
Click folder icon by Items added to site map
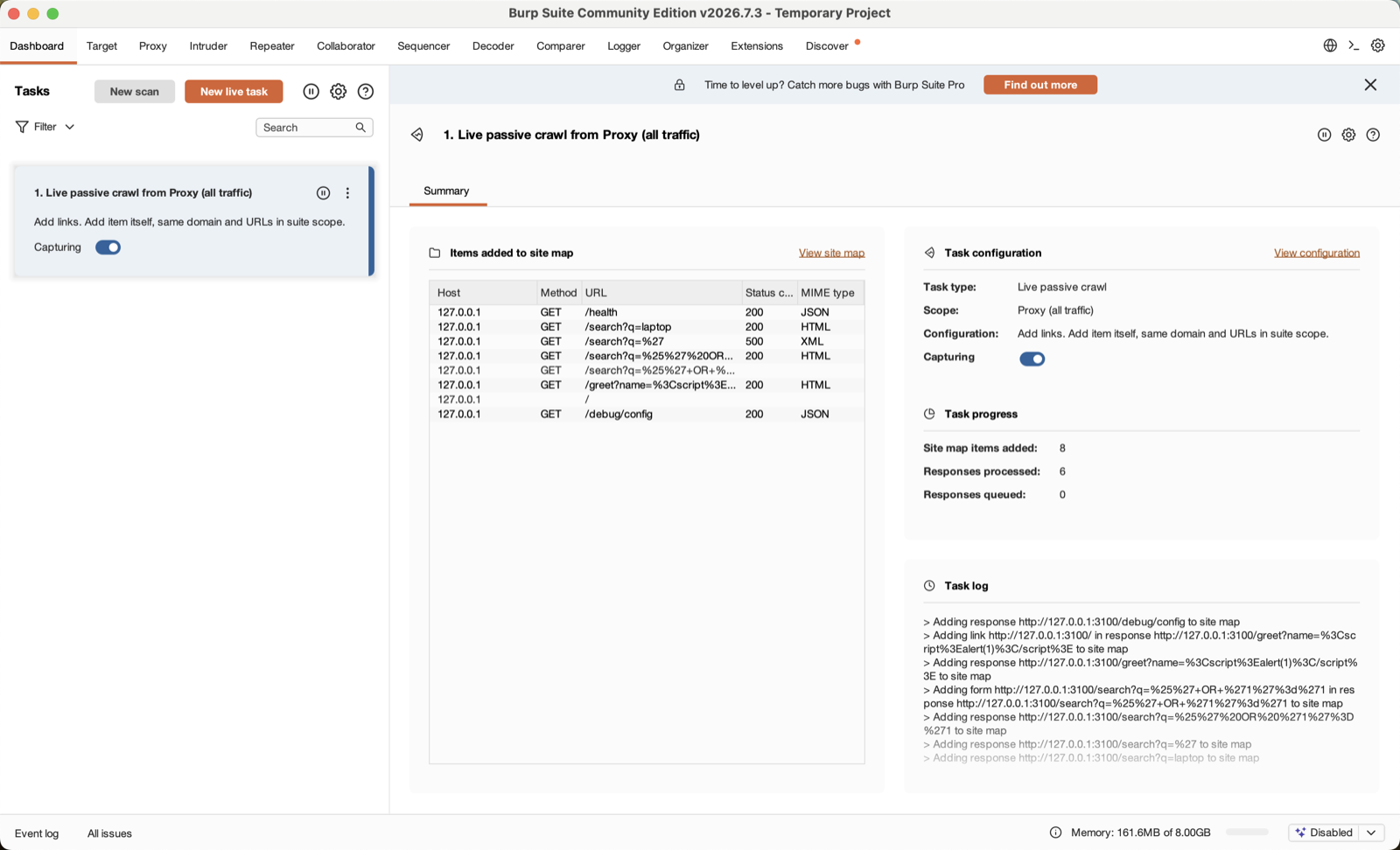[x=435, y=253]
